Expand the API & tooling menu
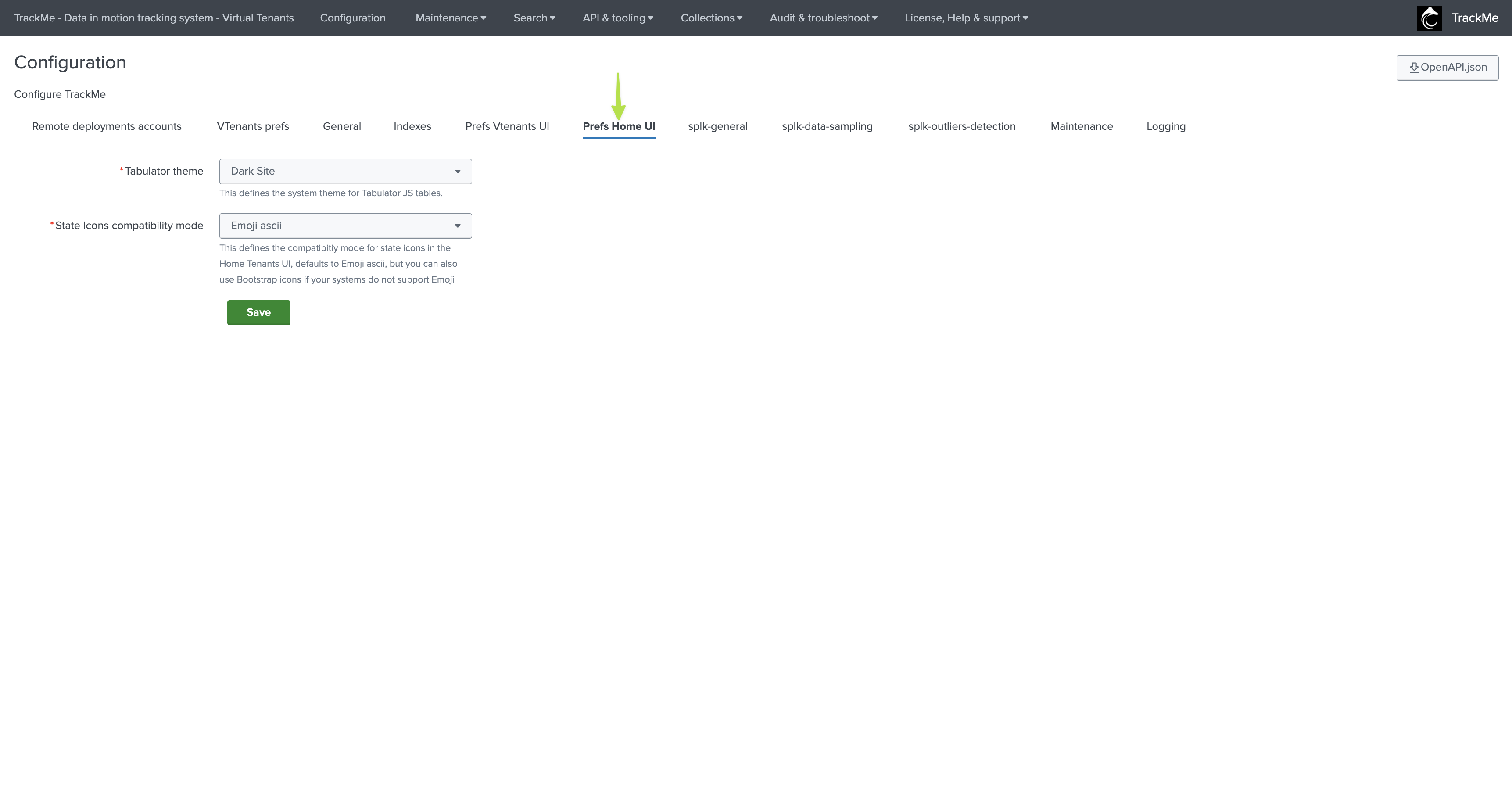1512x809 pixels. tap(617, 18)
